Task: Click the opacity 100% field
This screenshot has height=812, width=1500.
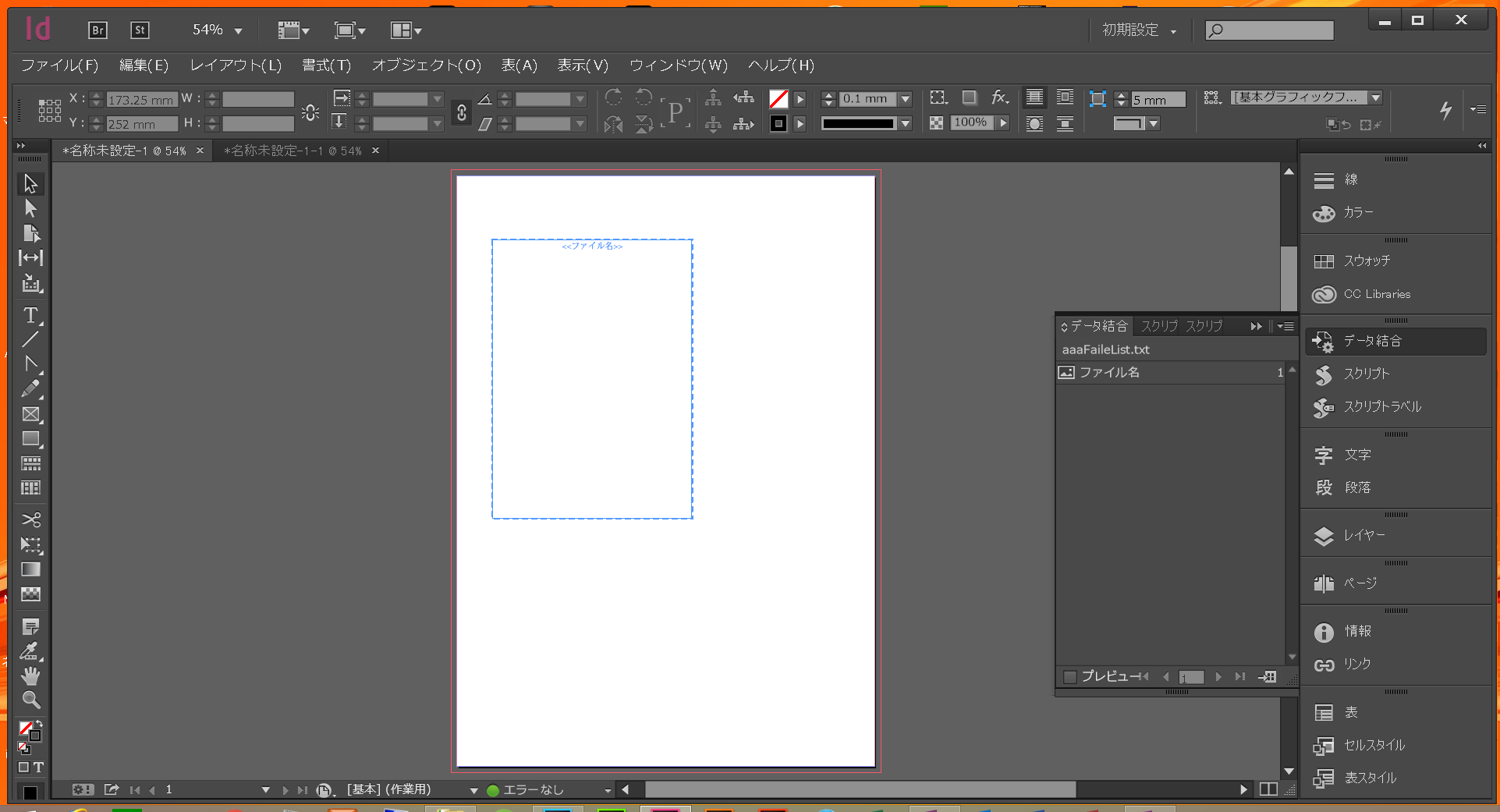Action: pyautogui.click(x=971, y=122)
